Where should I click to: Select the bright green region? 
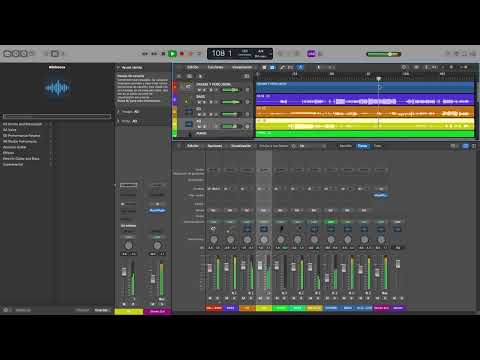pos(365,134)
